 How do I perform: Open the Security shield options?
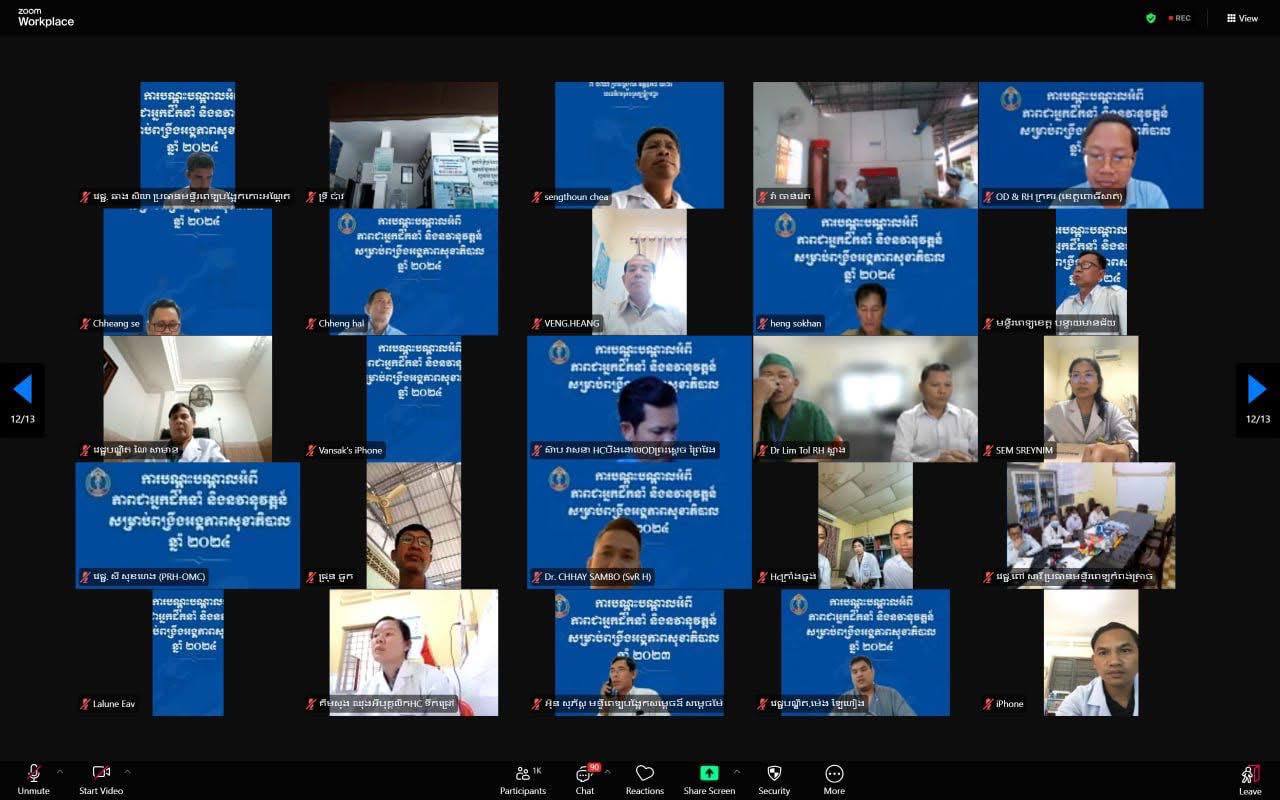click(x=774, y=773)
